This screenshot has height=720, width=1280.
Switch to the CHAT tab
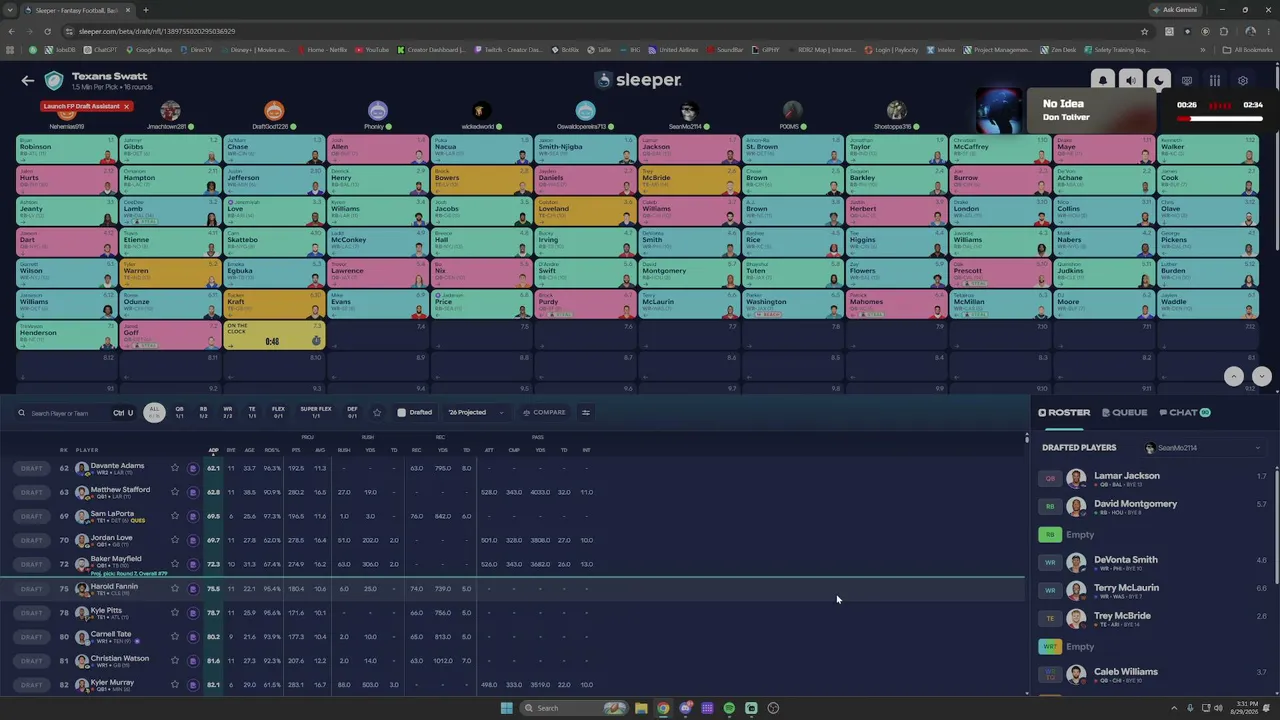(1184, 412)
